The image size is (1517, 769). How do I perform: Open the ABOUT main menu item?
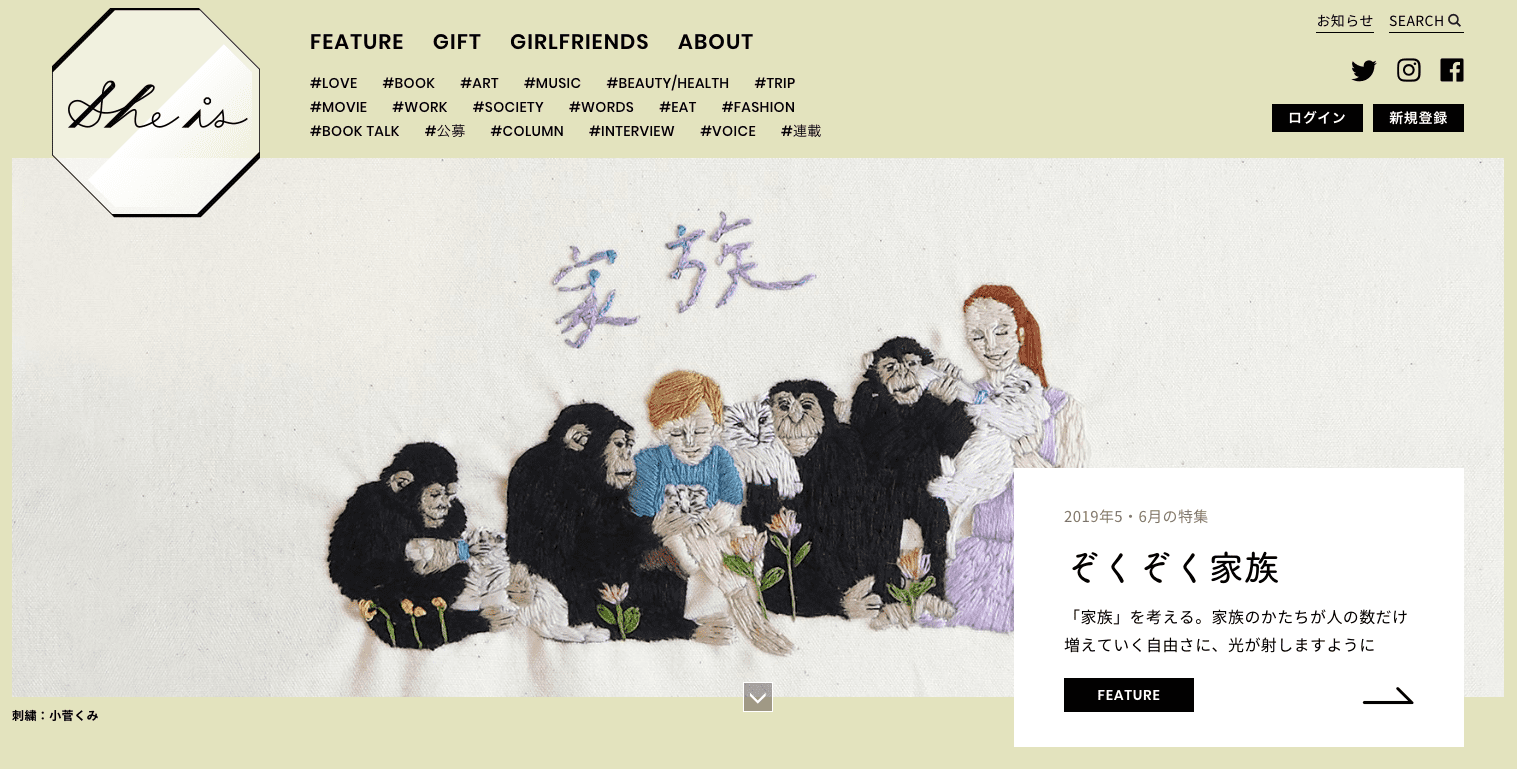point(716,42)
